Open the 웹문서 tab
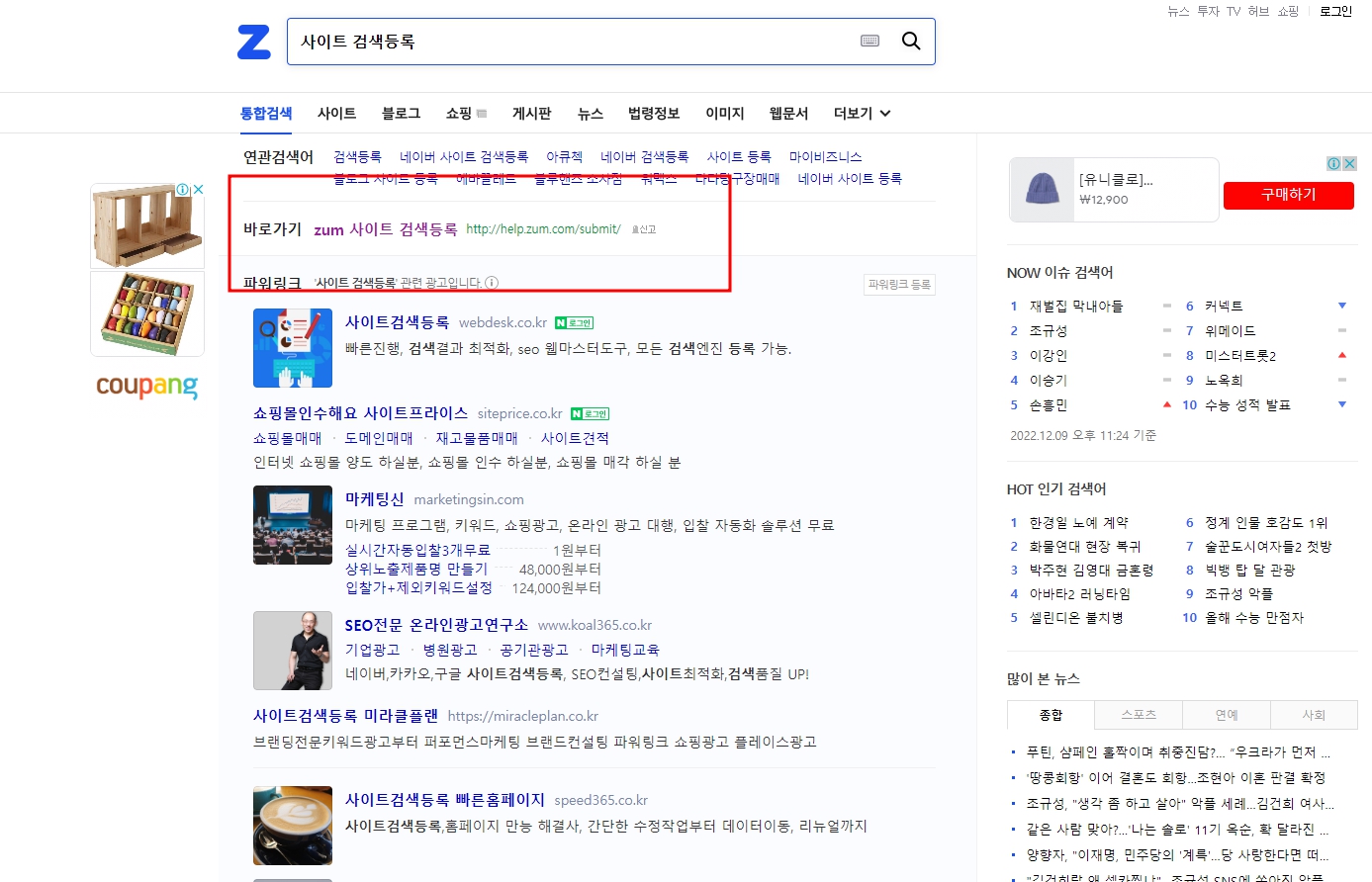 point(788,114)
